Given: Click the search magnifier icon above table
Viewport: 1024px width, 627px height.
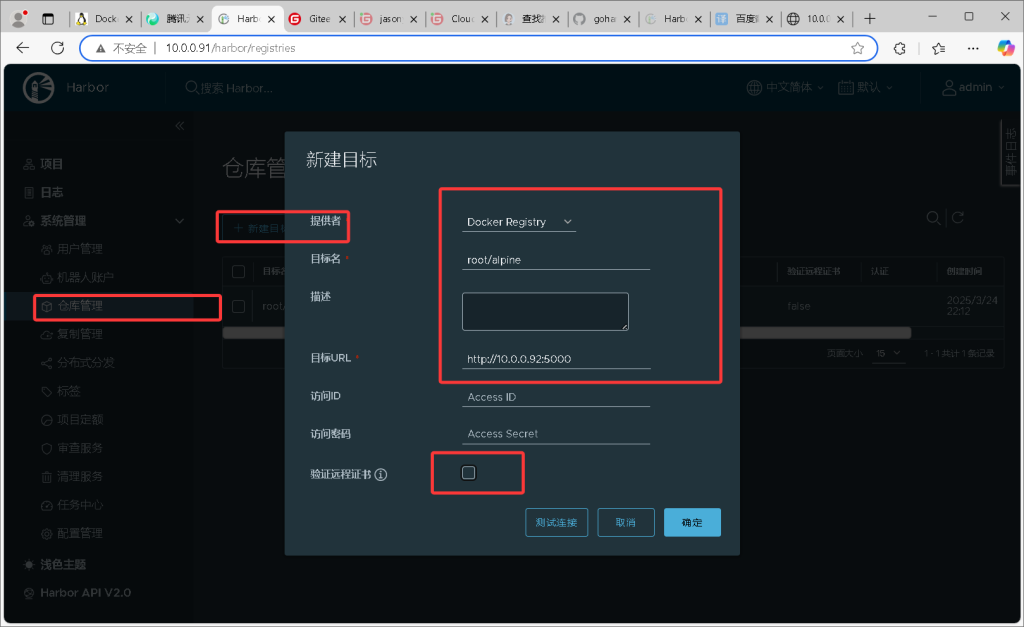Looking at the screenshot, I should pos(932,218).
